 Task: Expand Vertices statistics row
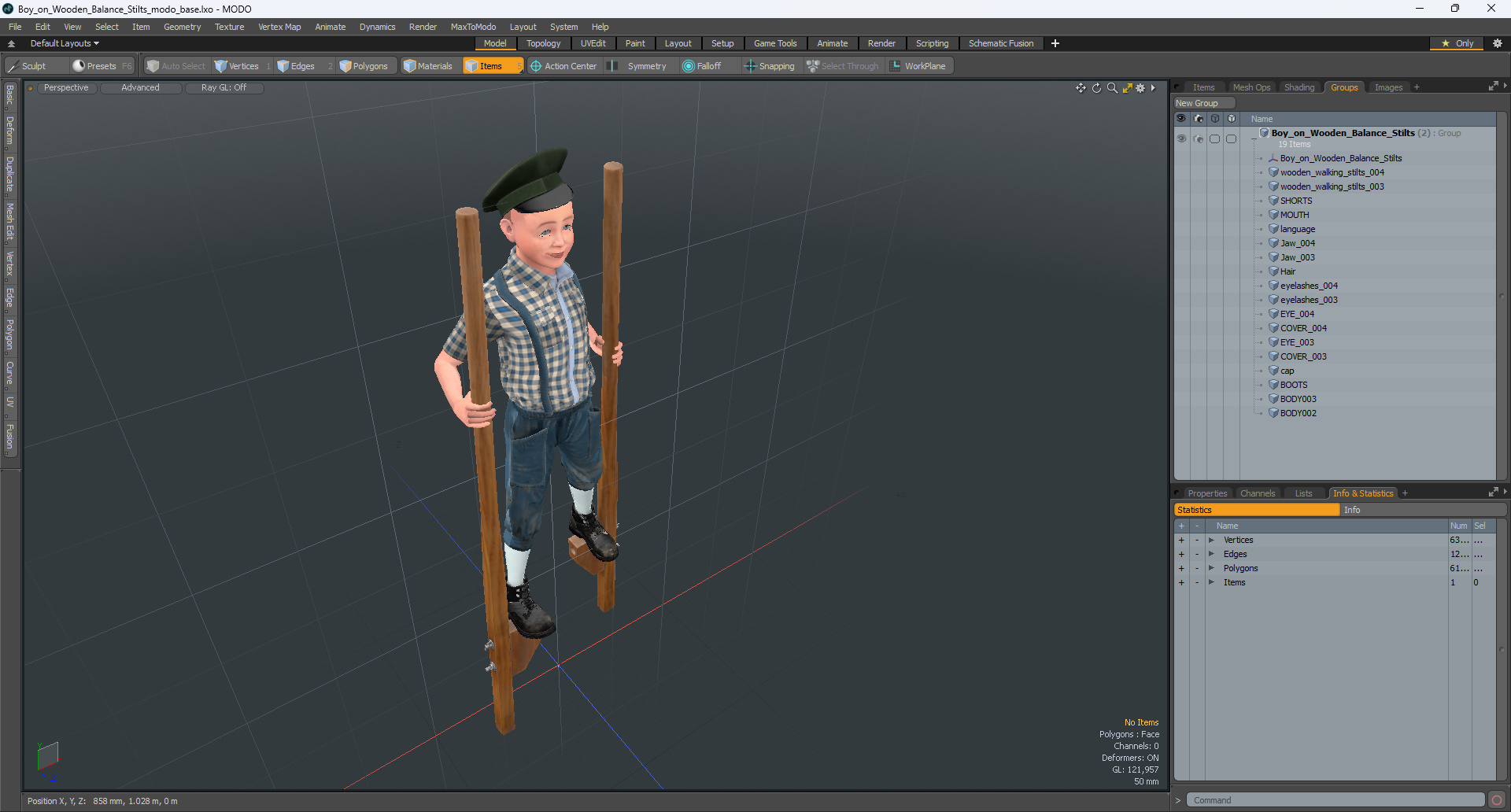[1212, 540]
